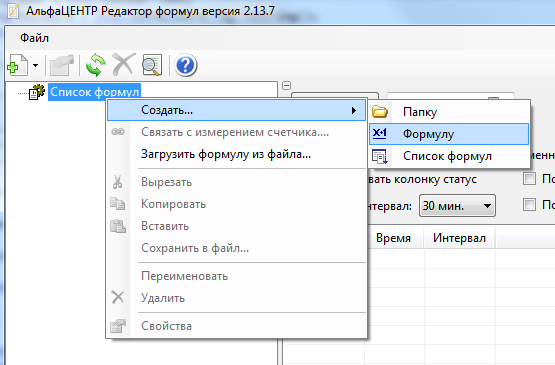555x365 pixels.
Task: Choose Удалить in context menu
Action: click(236, 298)
